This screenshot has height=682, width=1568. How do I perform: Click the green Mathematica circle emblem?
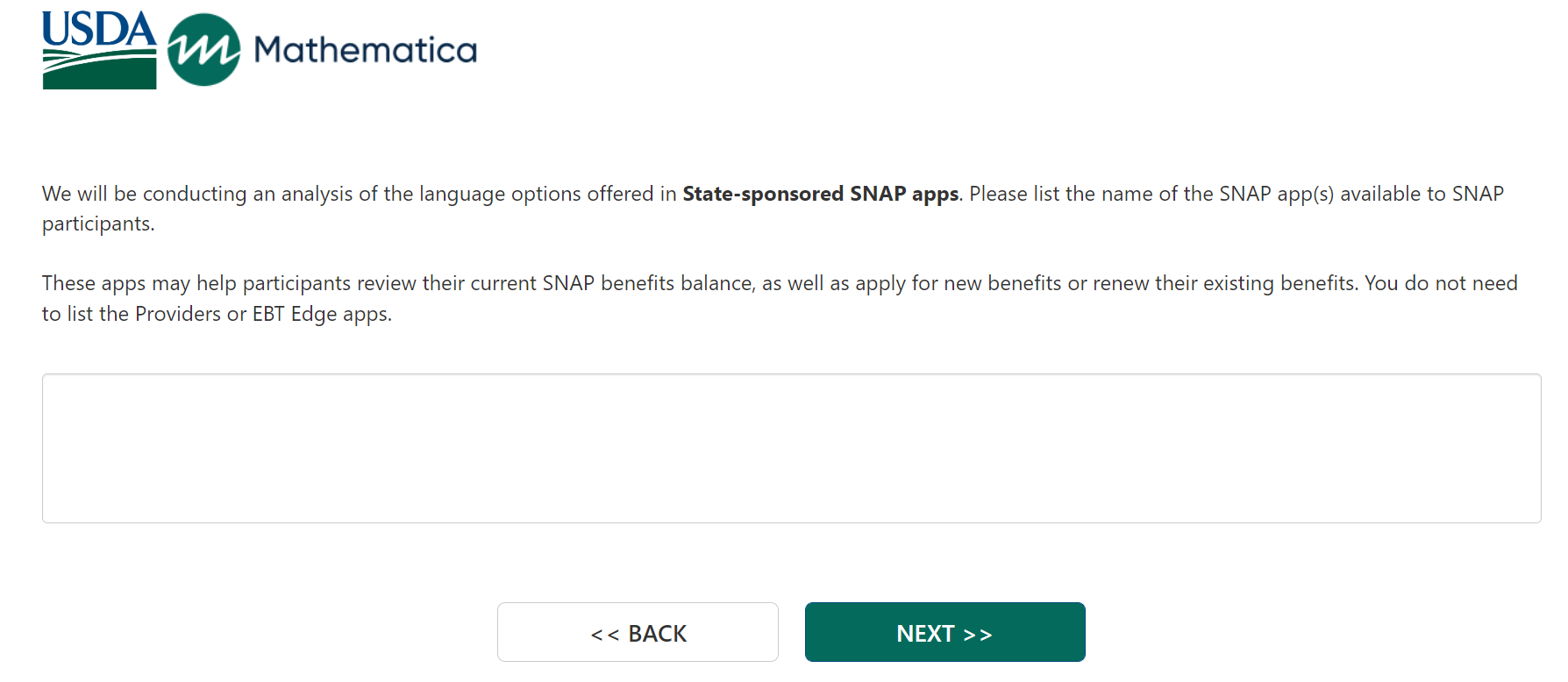tap(203, 50)
